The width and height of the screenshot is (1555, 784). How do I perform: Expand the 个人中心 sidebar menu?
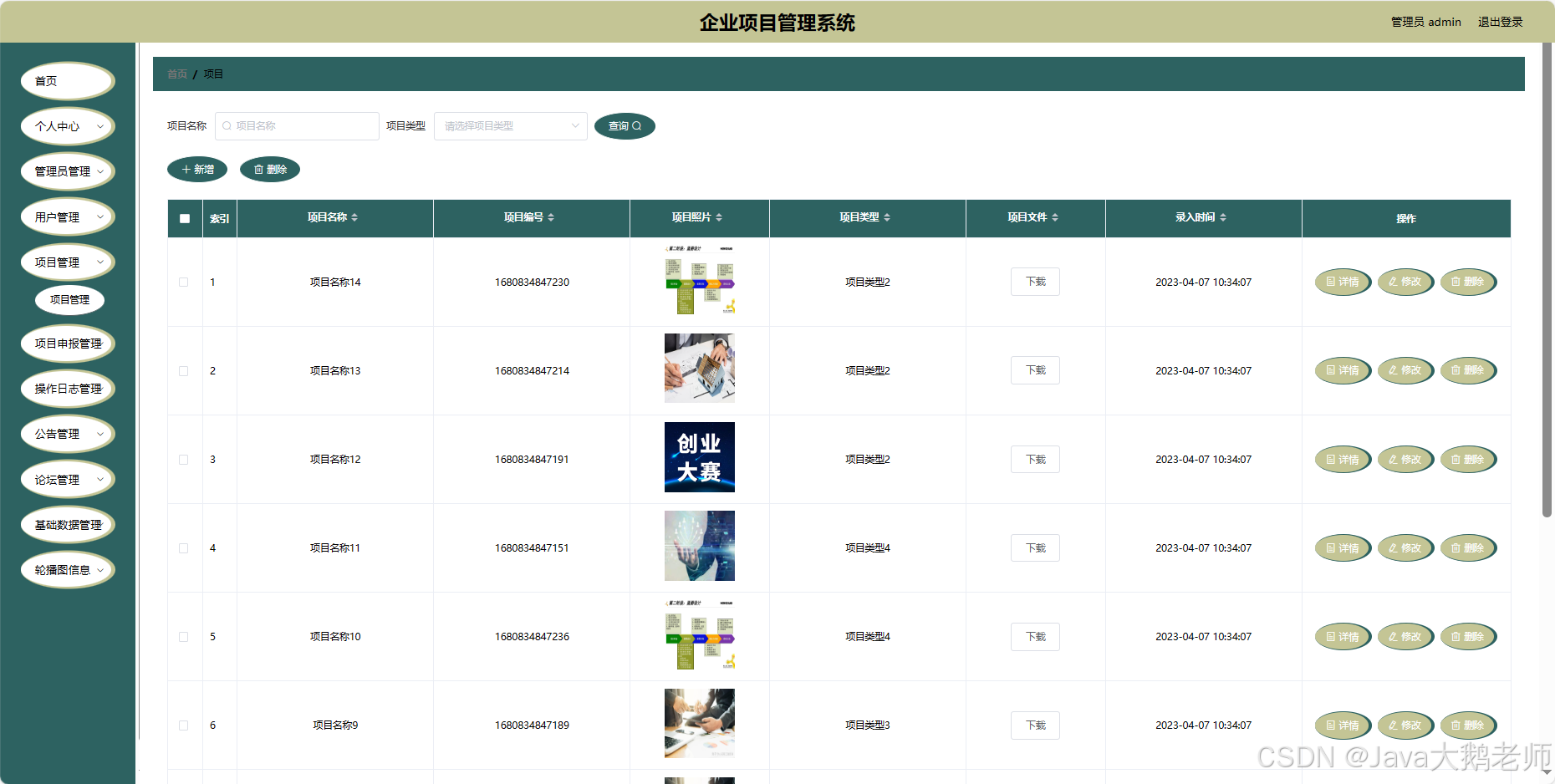point(68,126)
